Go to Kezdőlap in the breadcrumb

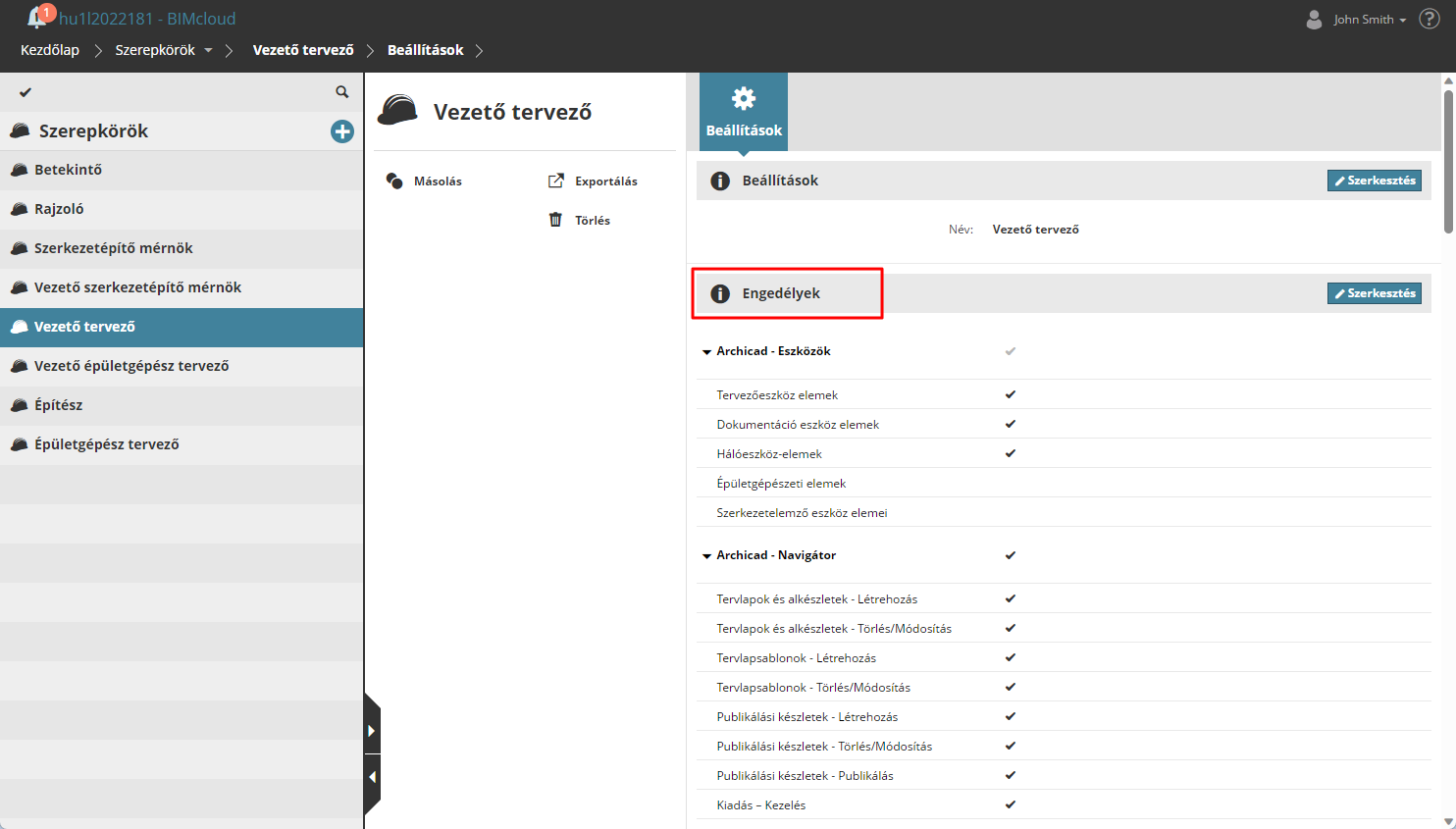[50, 50]
